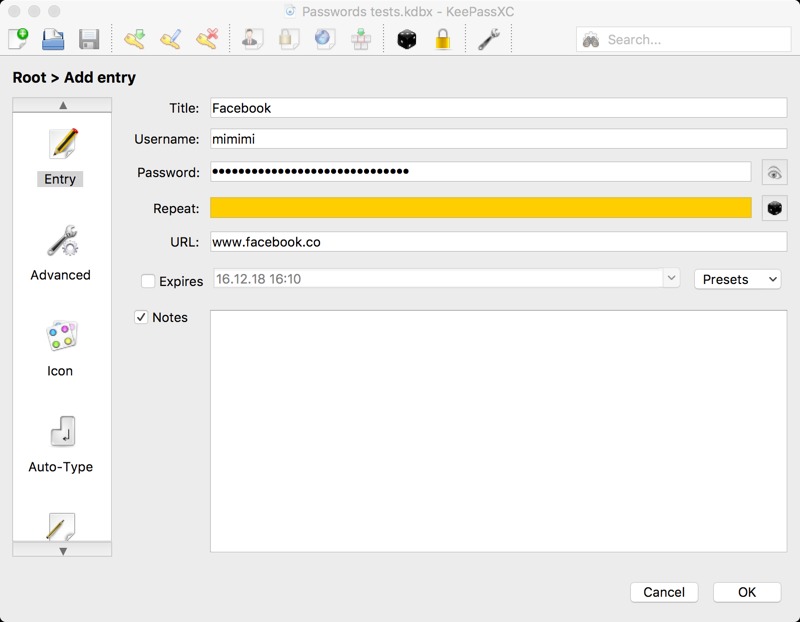Open settings with the wrench icon
The height and width of the screenshot is (622, 800).
pyautogui.click(x=488, y=39)
